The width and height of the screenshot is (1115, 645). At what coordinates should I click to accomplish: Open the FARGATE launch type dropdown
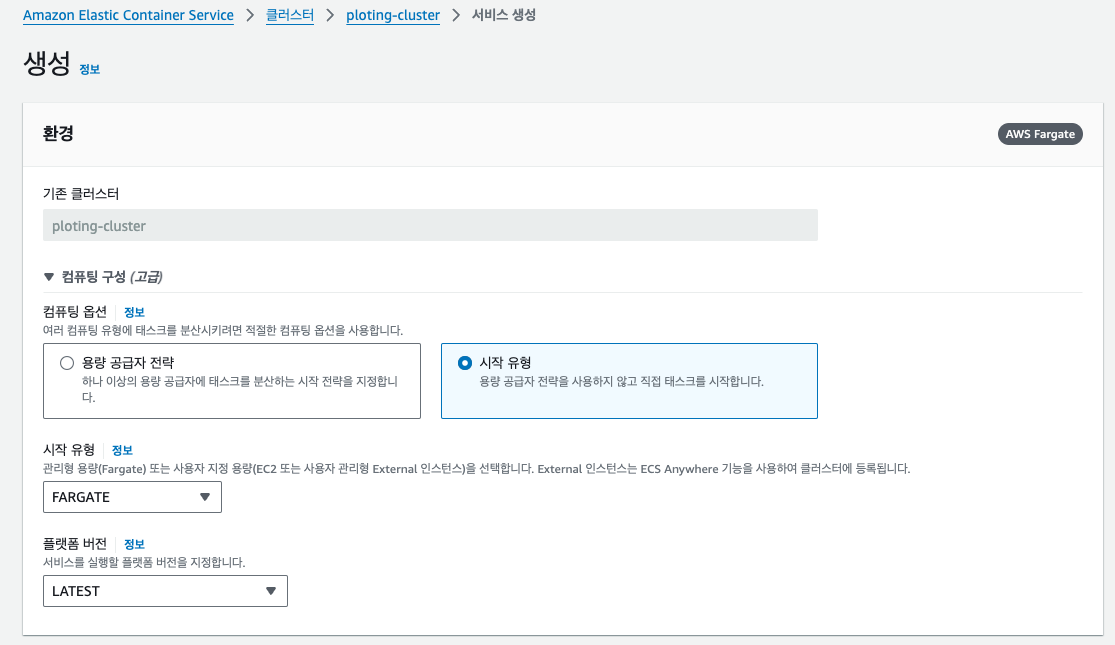(x=132, y=497)
